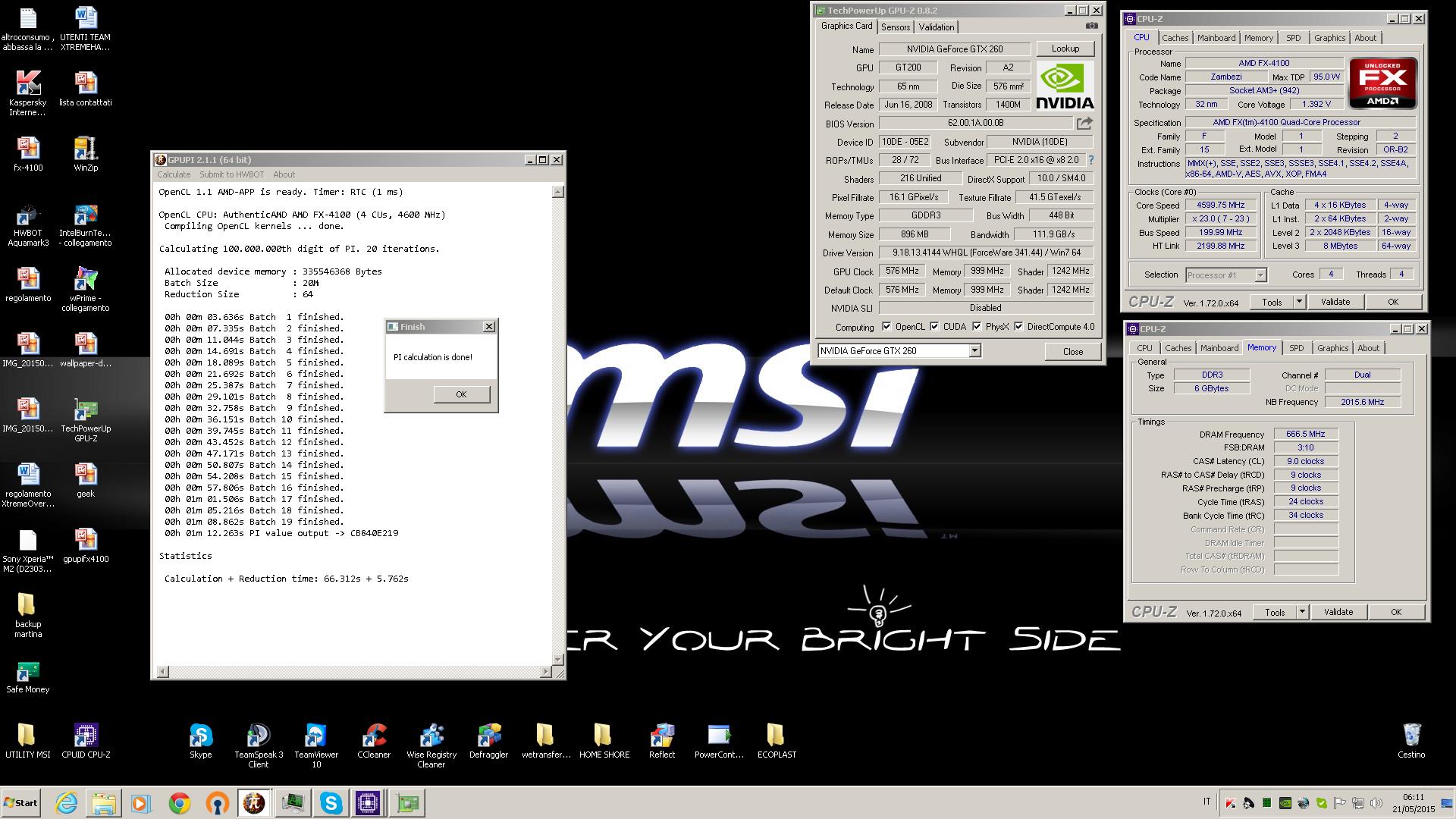Close the Finish dialog with X
Viewport: 1456px width, 819px height.
pyautogui.click(x=489, y=327)
